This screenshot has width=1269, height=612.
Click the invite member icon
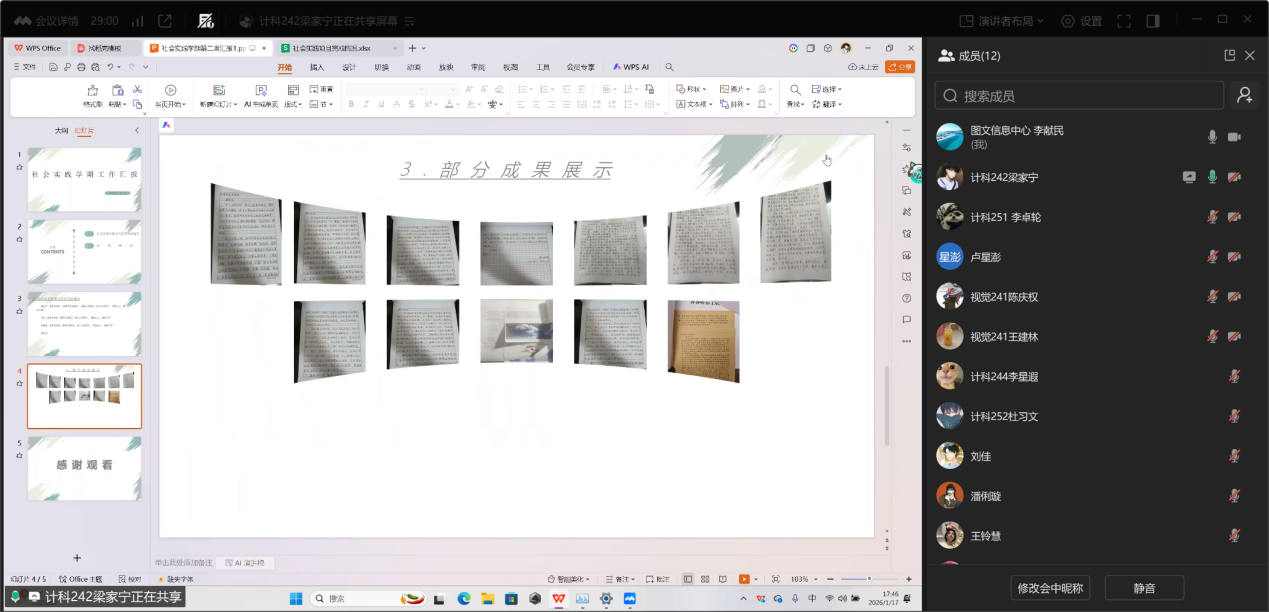1244,95
